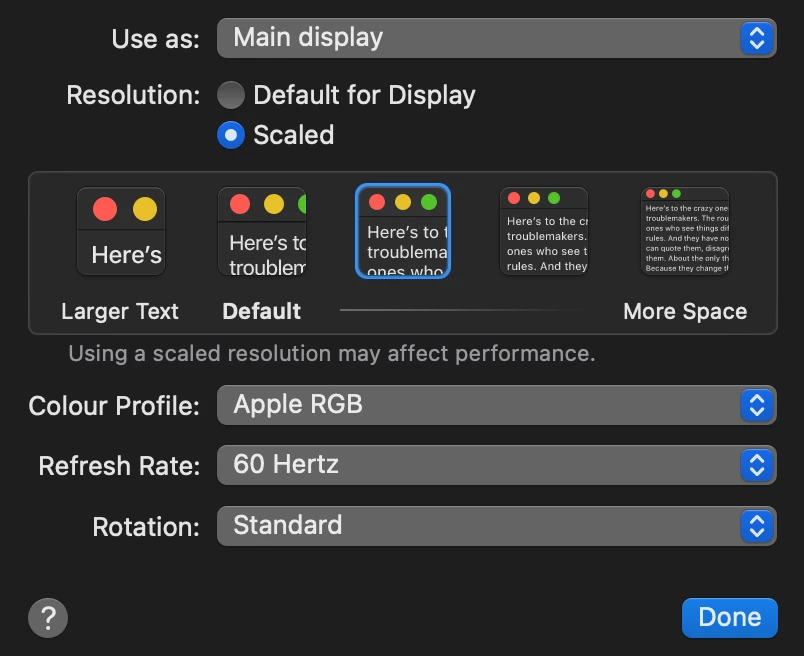Select the fourth resolution preview thumbnail

click(544, 232)
